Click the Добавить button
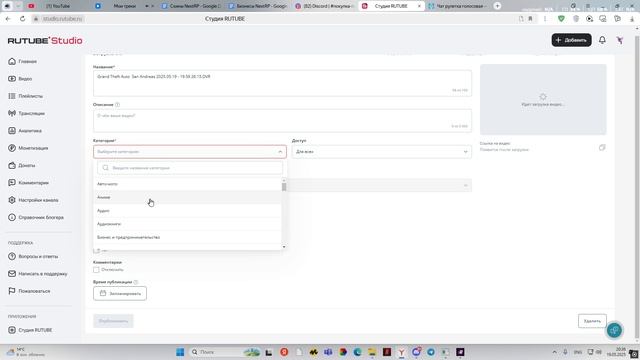The height and width of the screenshot is (360, 640). [571, 40]
